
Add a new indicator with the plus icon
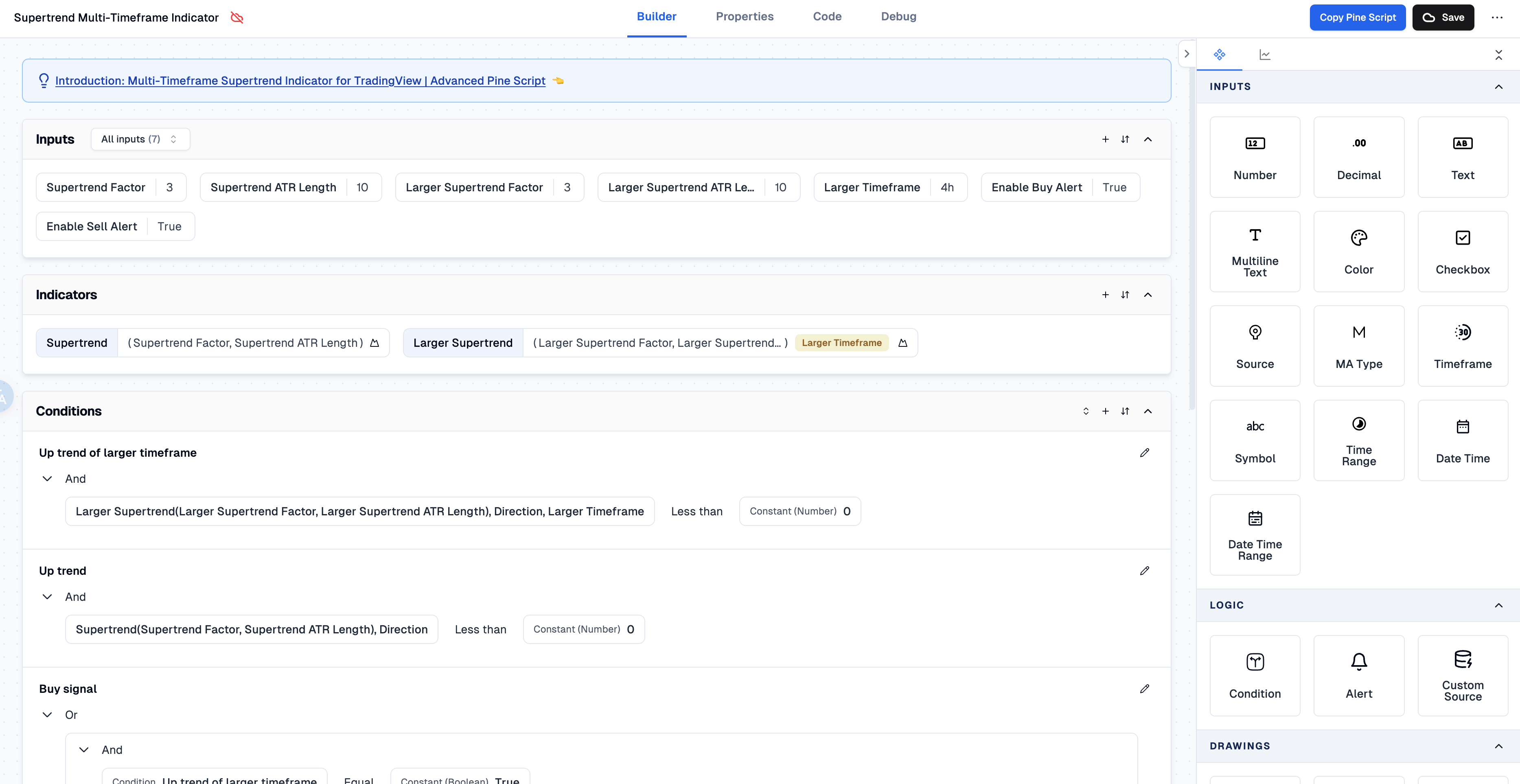[1105, 294]
